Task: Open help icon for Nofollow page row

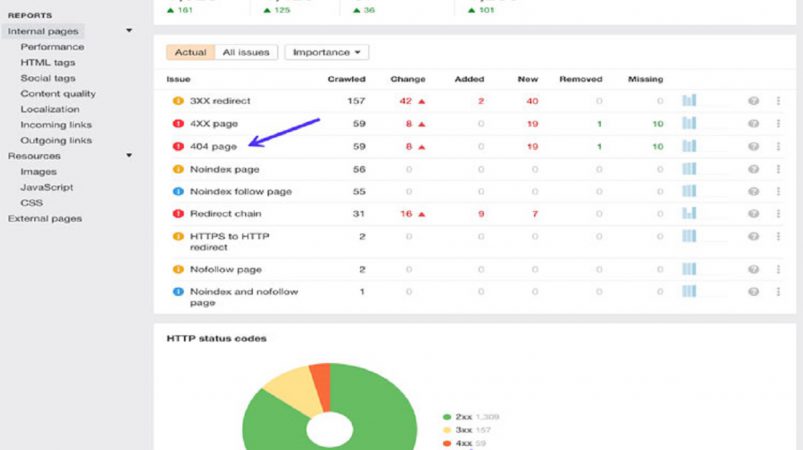Action: pyautogui.click(x=753, y=269)
